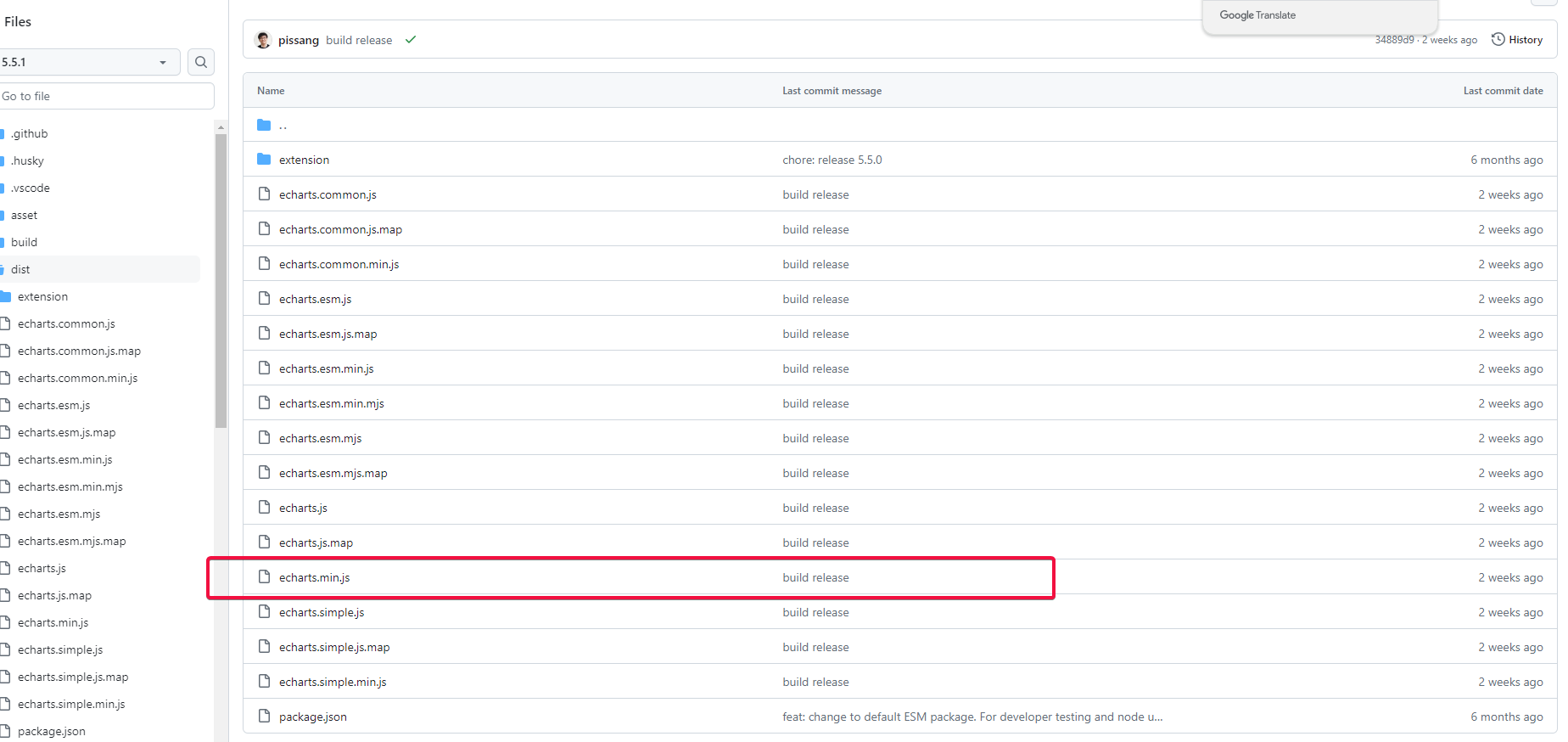Click file icon for echarts.common.js row

[264, 194]
